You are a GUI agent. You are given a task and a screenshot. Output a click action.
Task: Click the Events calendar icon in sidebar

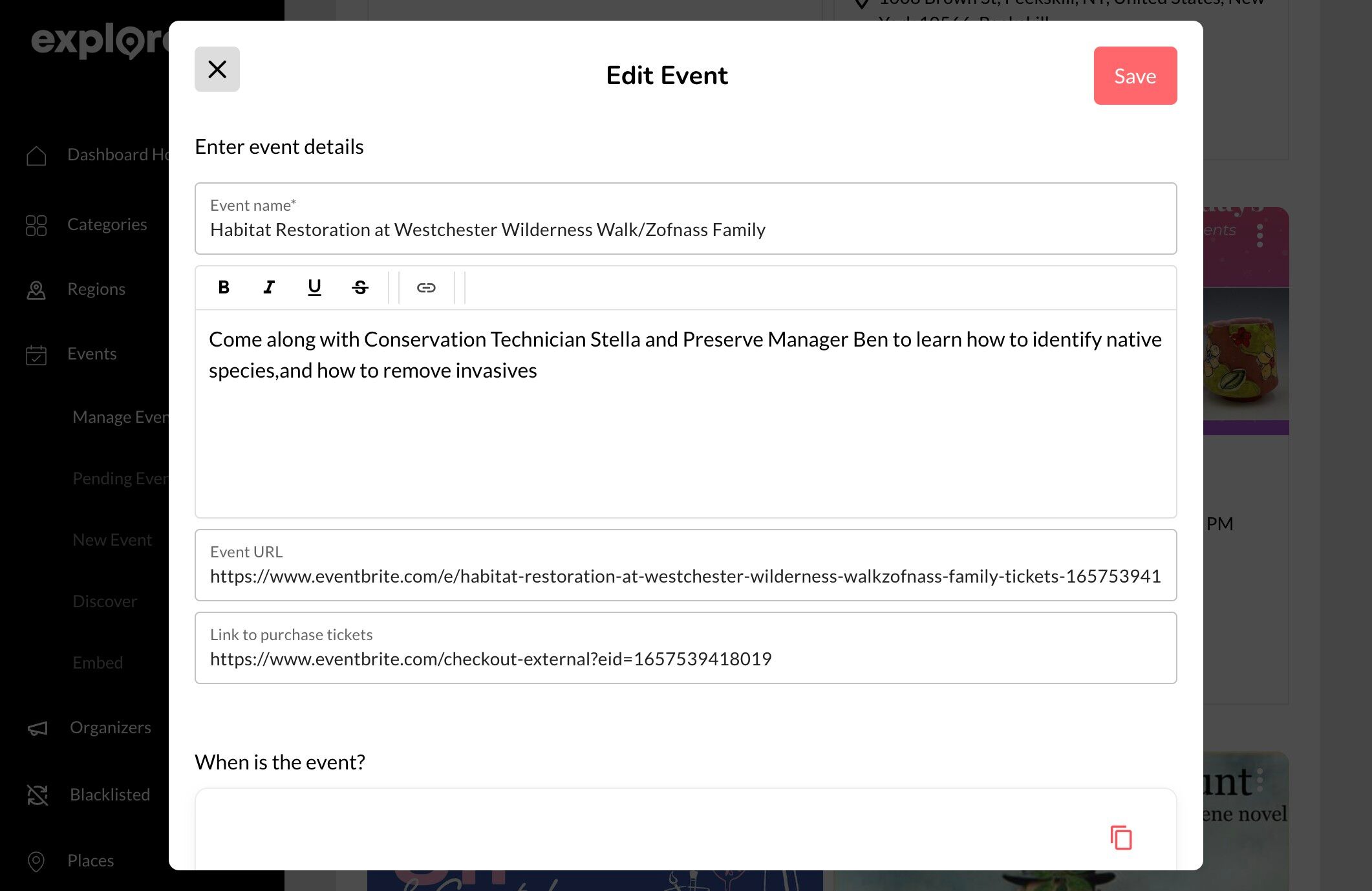pos(36,354)
